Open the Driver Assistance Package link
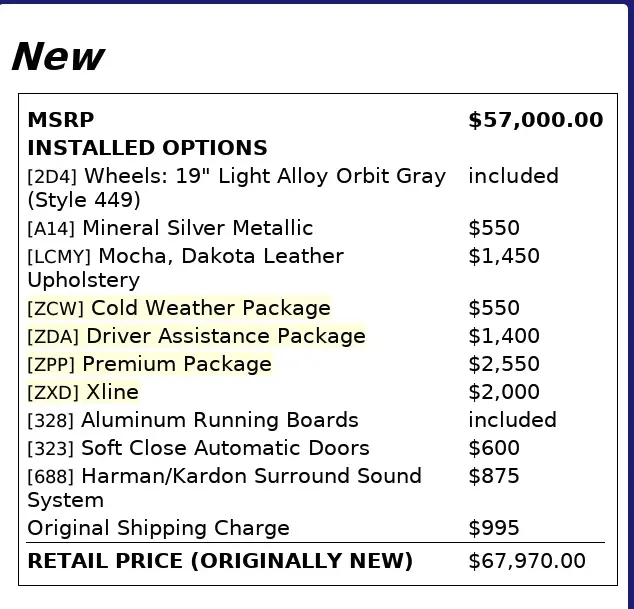Image resolution: width=634 pixels, height=609 pixels. pyautogui.click(x=225, y=336)
